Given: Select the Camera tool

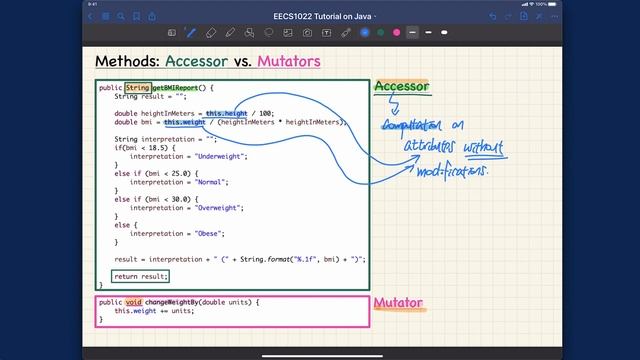Looking at the screenshot, I should click(307, 33).
